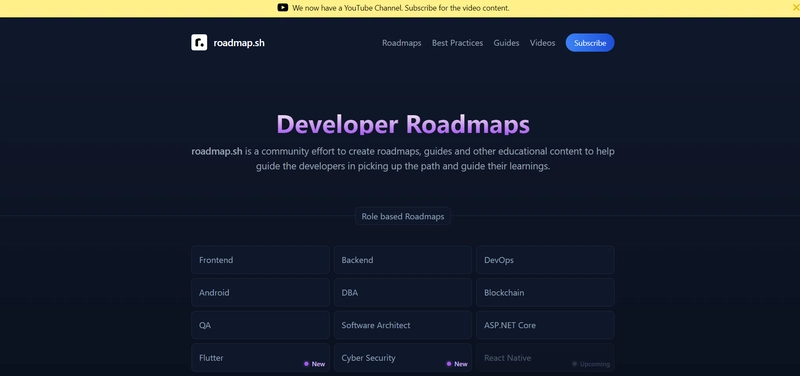The width and height of the screenshot is (800, 376).
Task: Click the roadmap.sh site name text
Action: (x=239, y=43)
